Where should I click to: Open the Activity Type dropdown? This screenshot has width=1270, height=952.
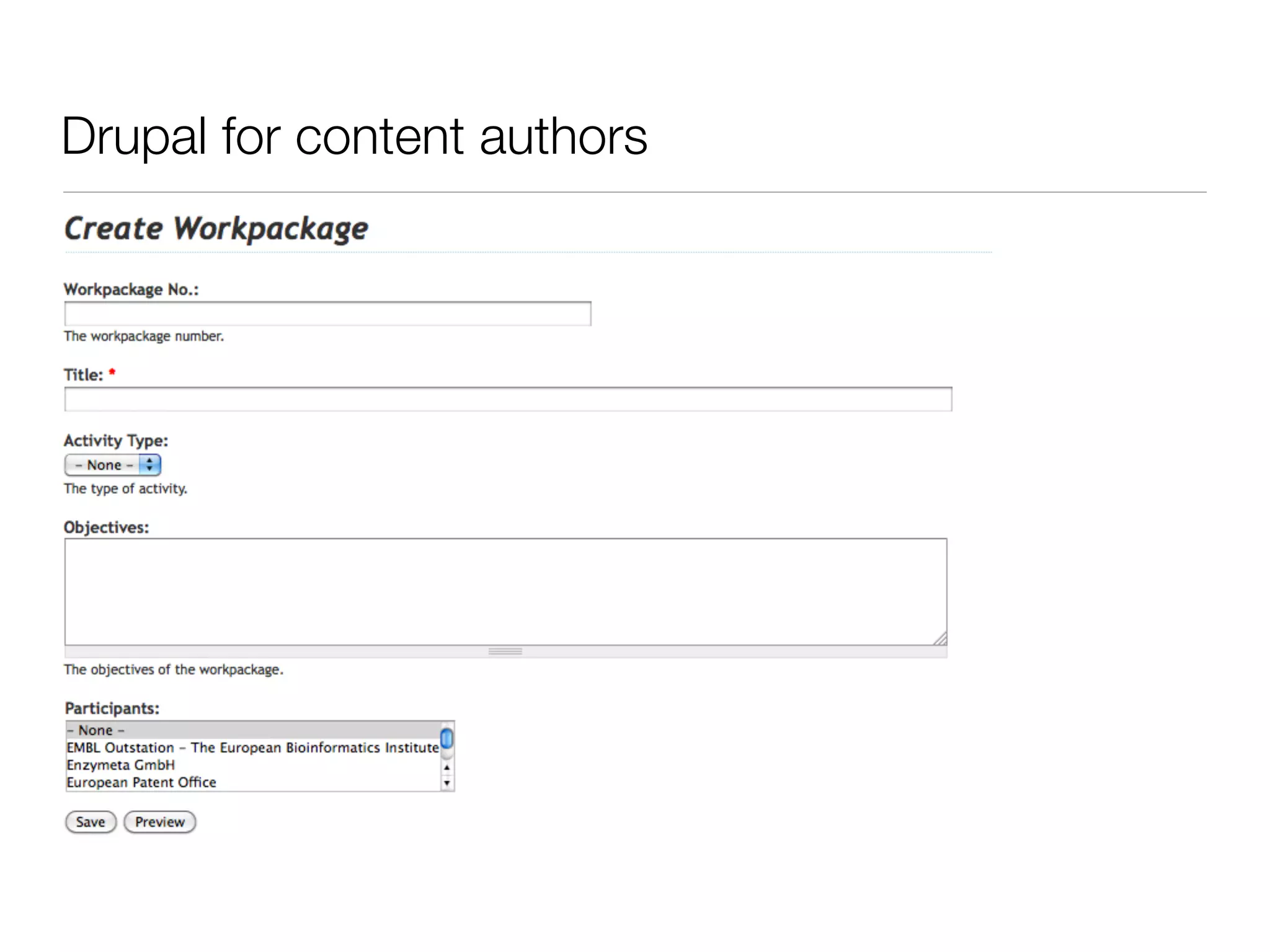click(x=113, y=465)
